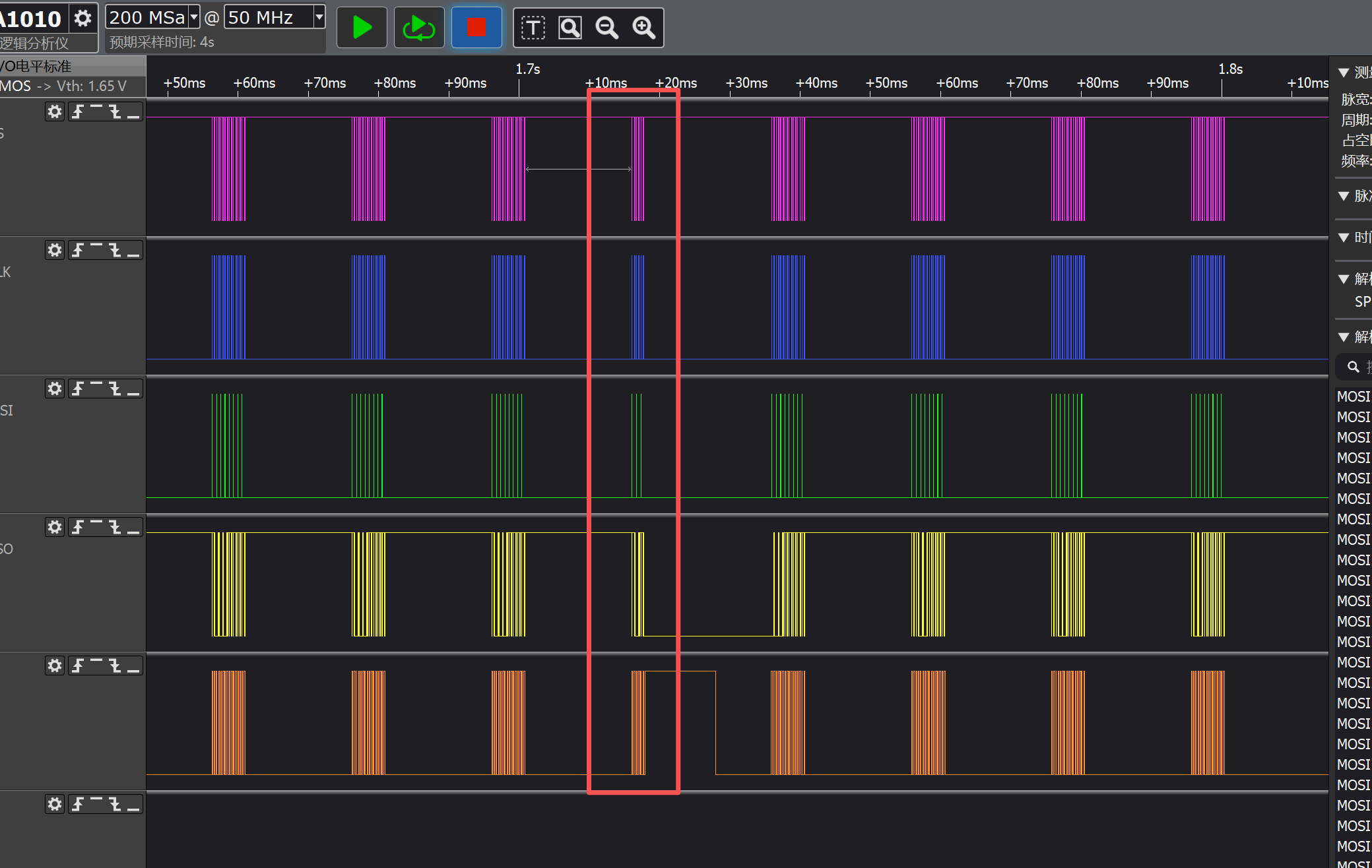The image size is (1372, 868).
Task: Open the 200 MSa sample depth dropdown
Action: pyautogui.click(x=194, y=17)
